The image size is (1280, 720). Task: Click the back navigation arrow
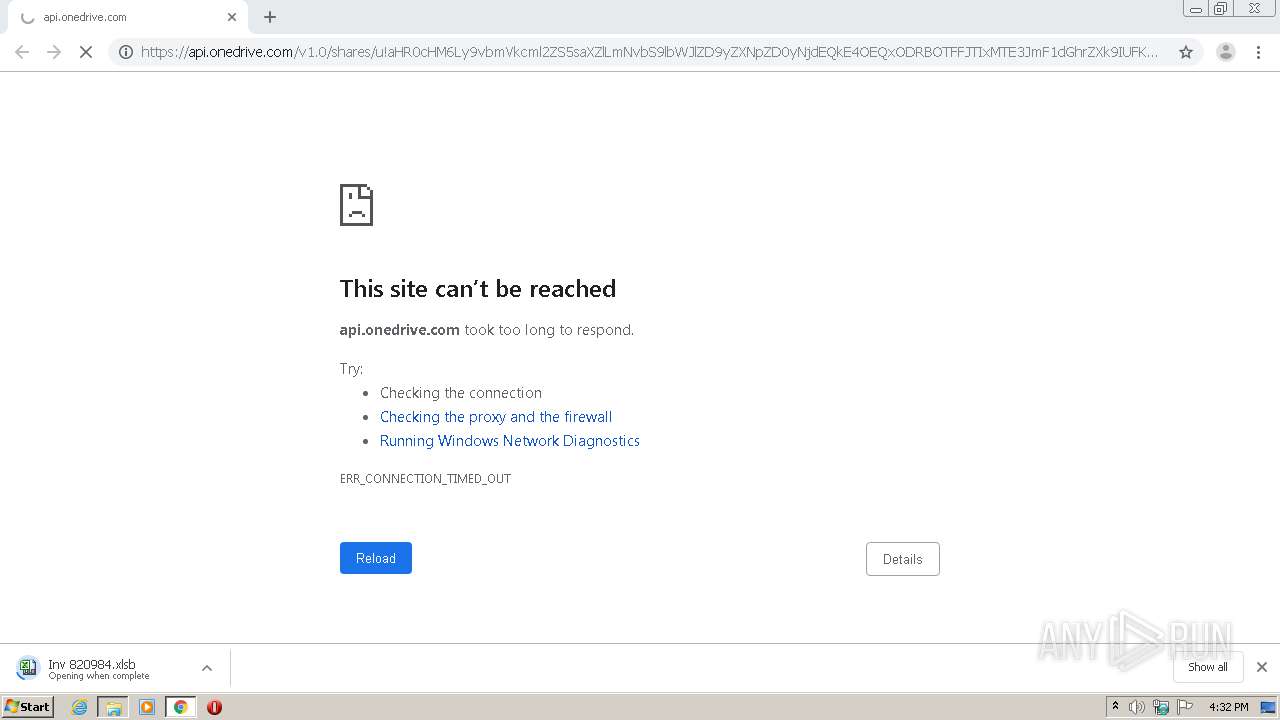(x=22, y=52)
